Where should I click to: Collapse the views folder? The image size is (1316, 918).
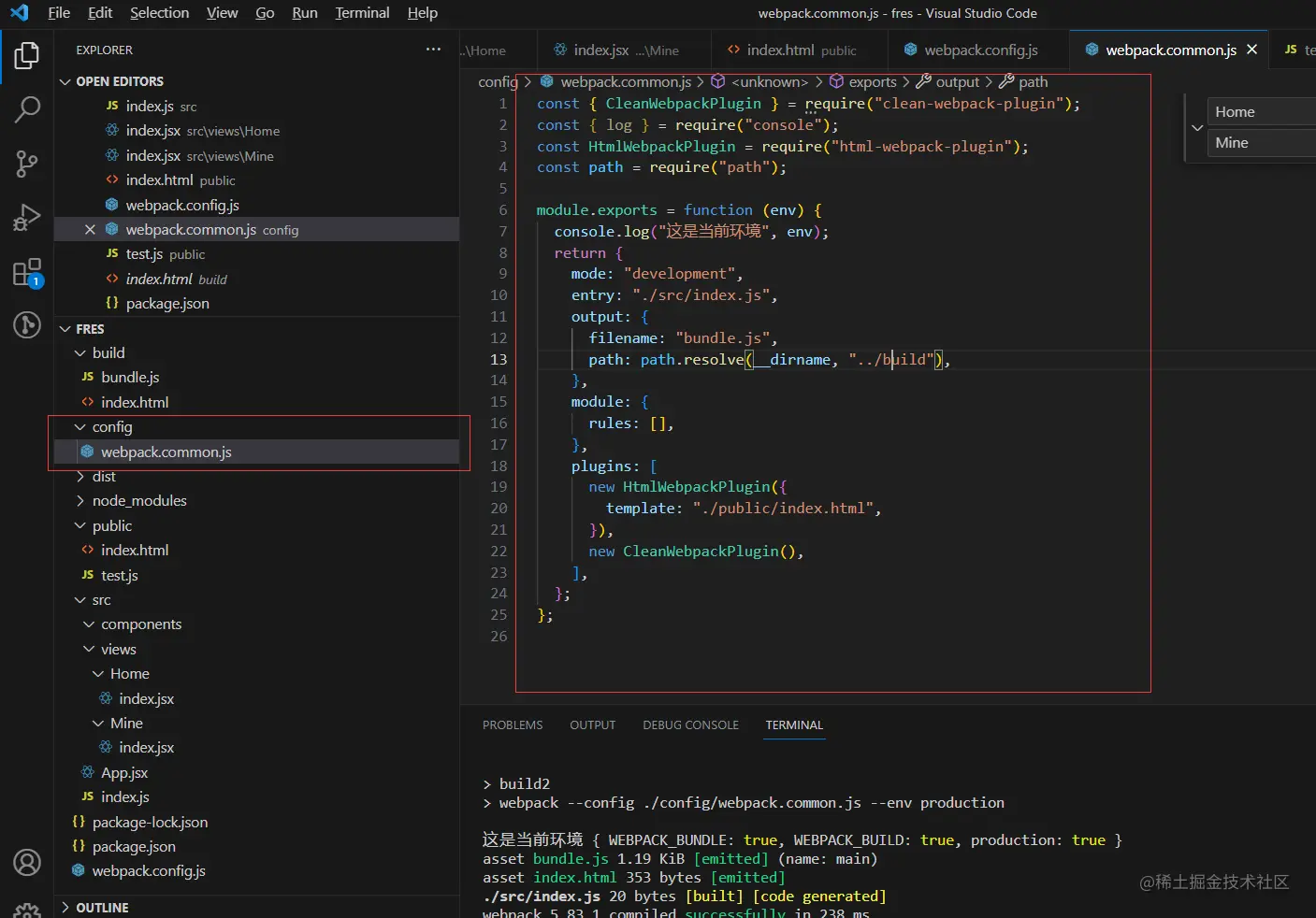click(x=89, y=650)
